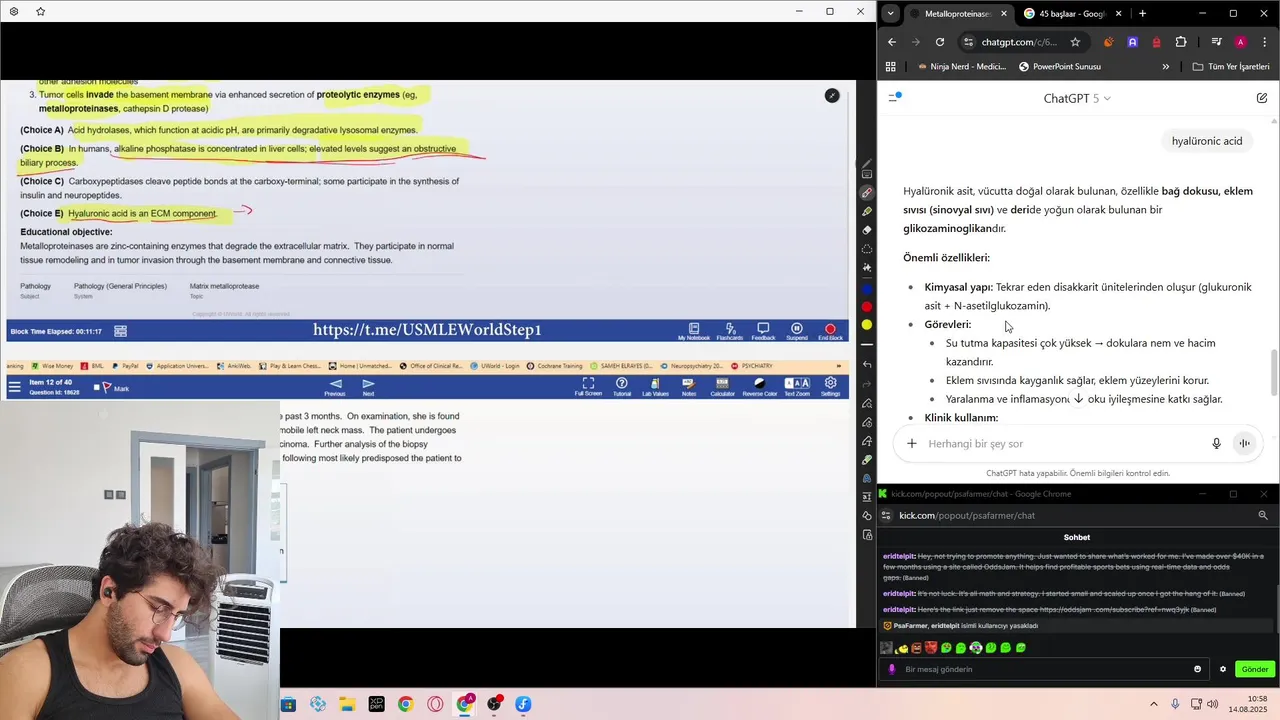This screenshot has width=1280, height=720.
Task: Open the Tutorial help icon
Action: pyautogui.click(x=622, y=387)
